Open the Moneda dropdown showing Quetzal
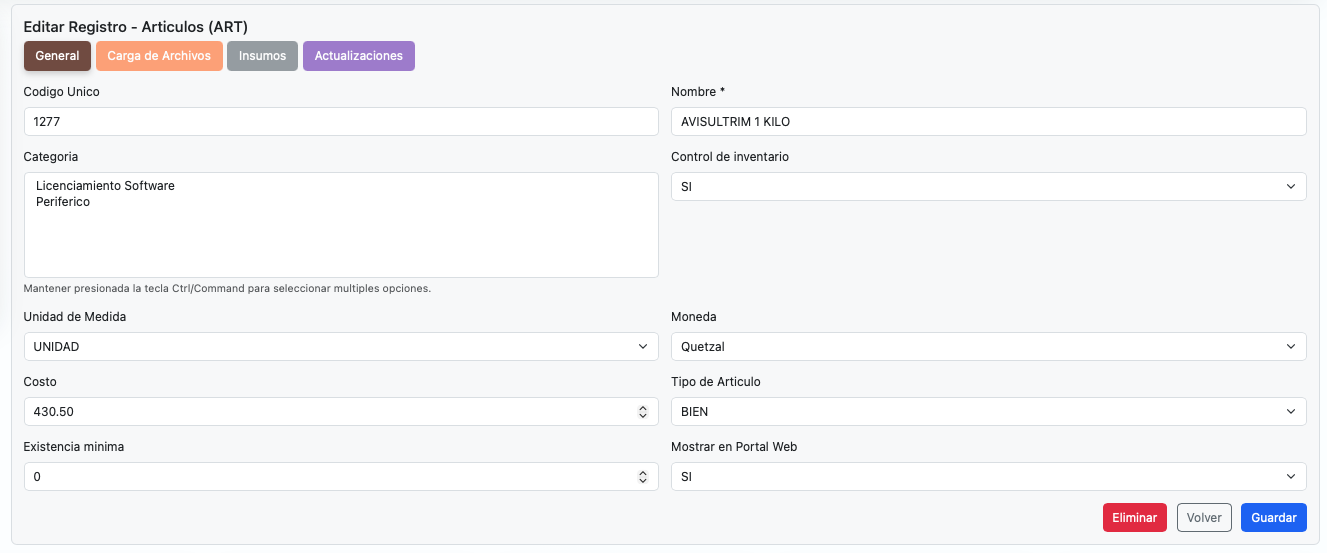This screenshot has width=1327, height=553. (987, 347)
